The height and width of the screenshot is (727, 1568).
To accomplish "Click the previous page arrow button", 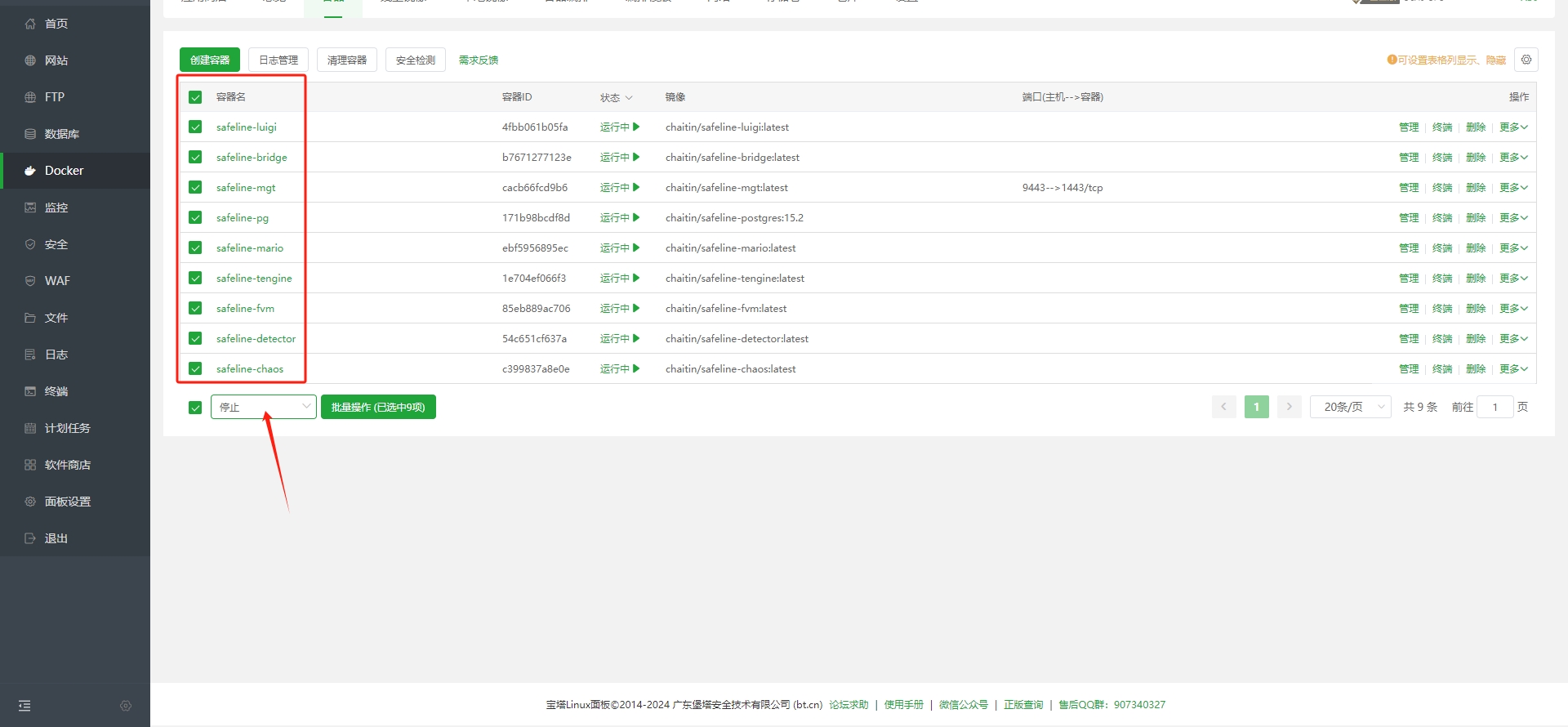I will [x=1224, y=407].
